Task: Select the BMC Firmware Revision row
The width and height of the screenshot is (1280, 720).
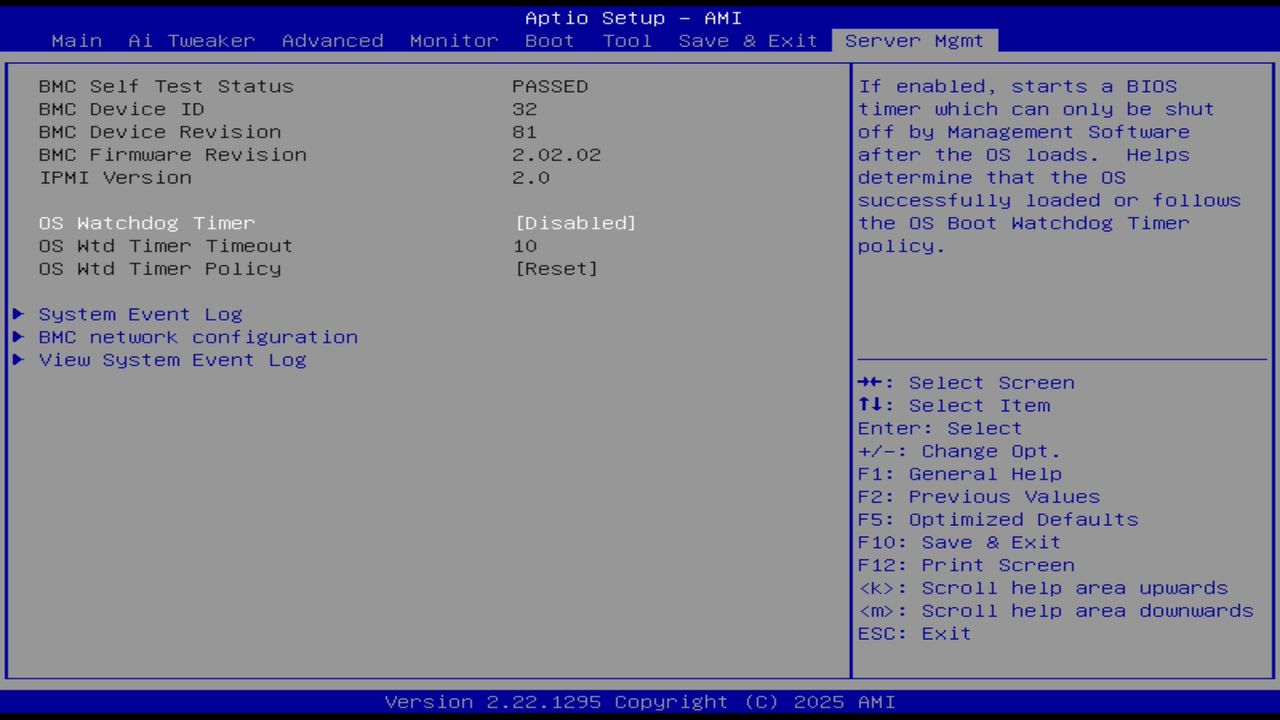Action: pos(172,154)
